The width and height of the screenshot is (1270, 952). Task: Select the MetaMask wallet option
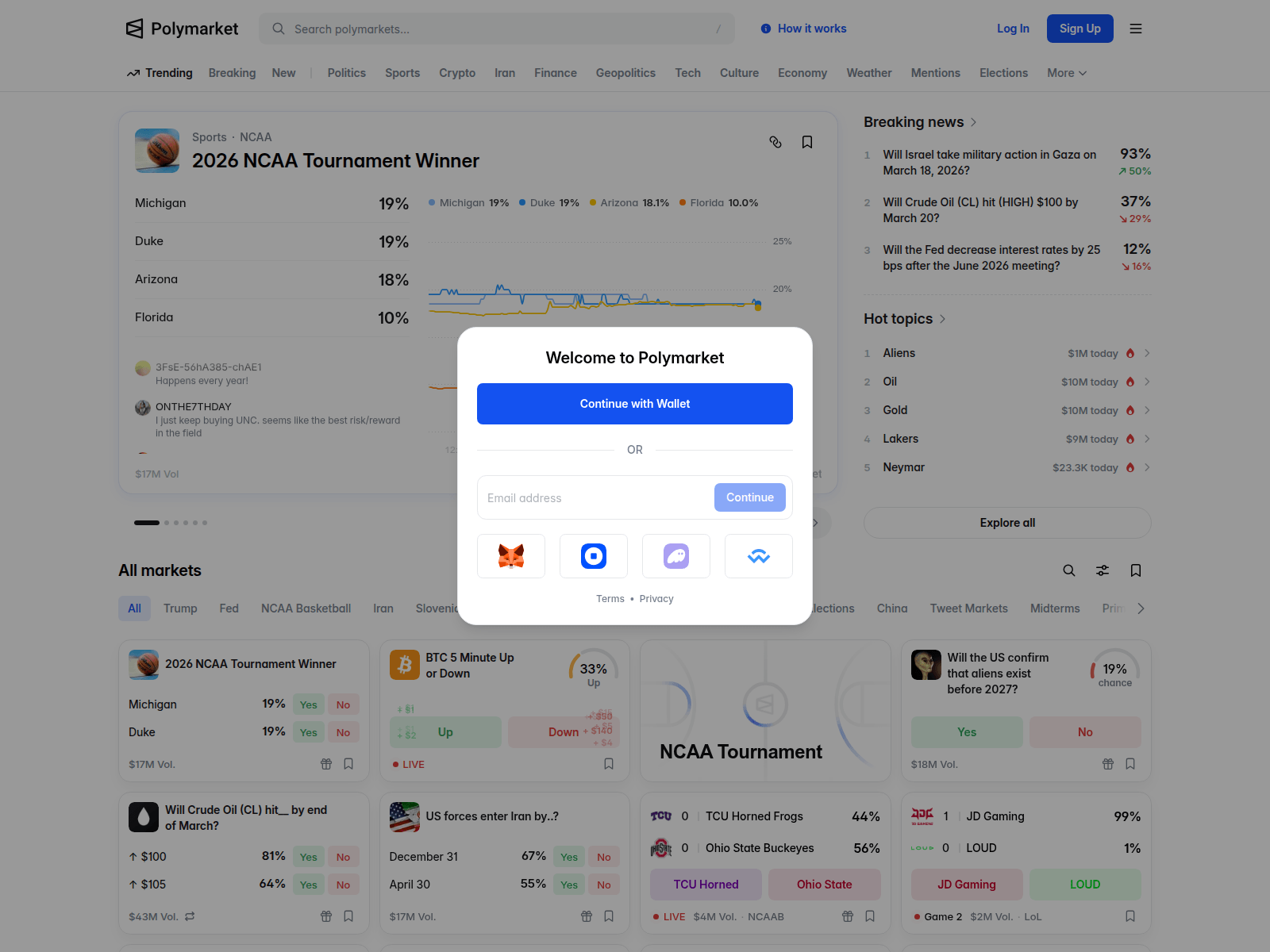point(511,556)
